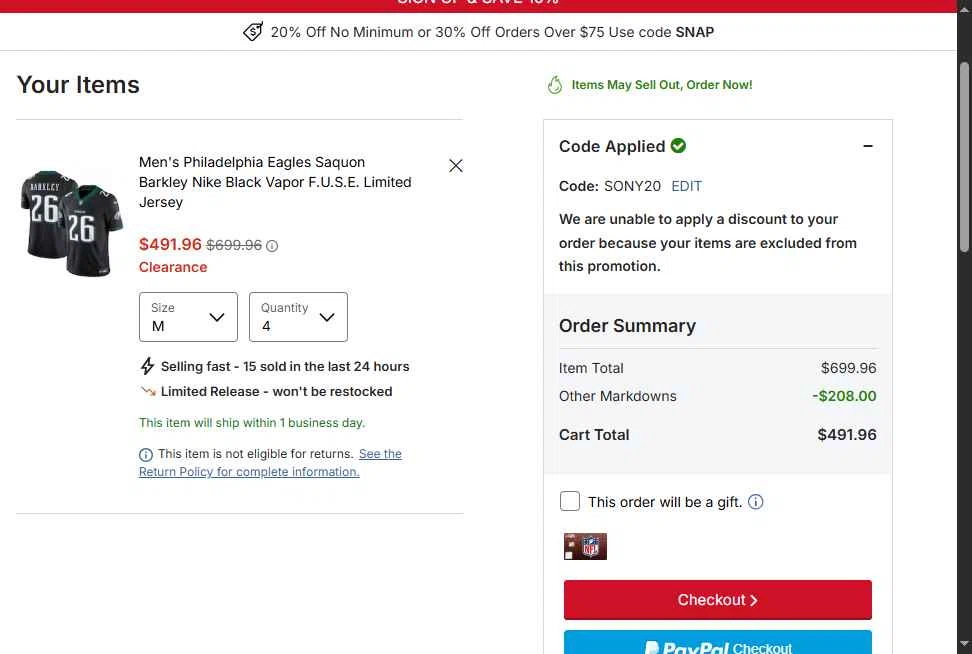
Task: Open the Quantity 4 dropdown
Action: tap(298, 317)
